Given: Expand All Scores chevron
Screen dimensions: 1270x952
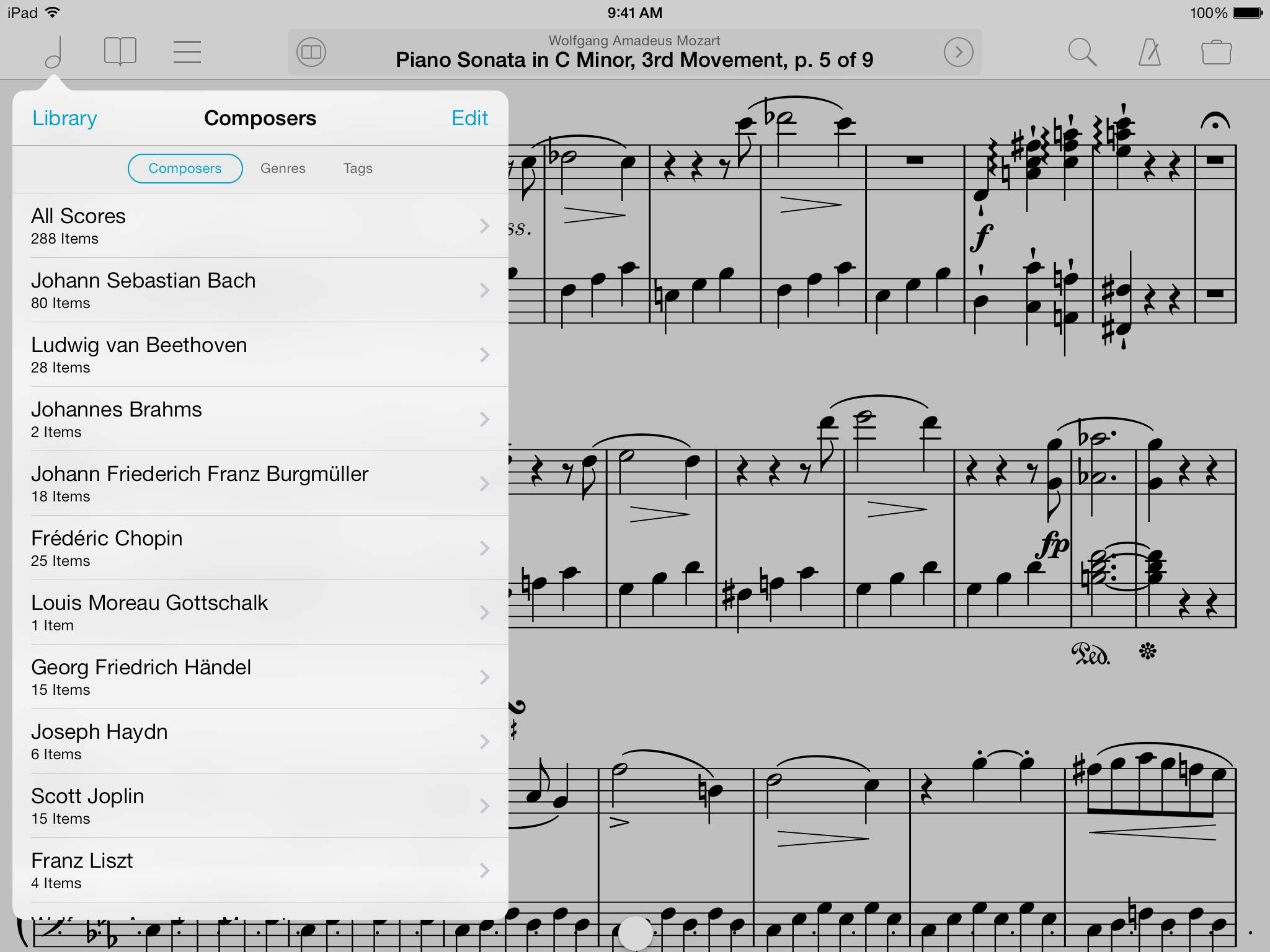Looking at the screenshot, I should click(x=484, y=226).
